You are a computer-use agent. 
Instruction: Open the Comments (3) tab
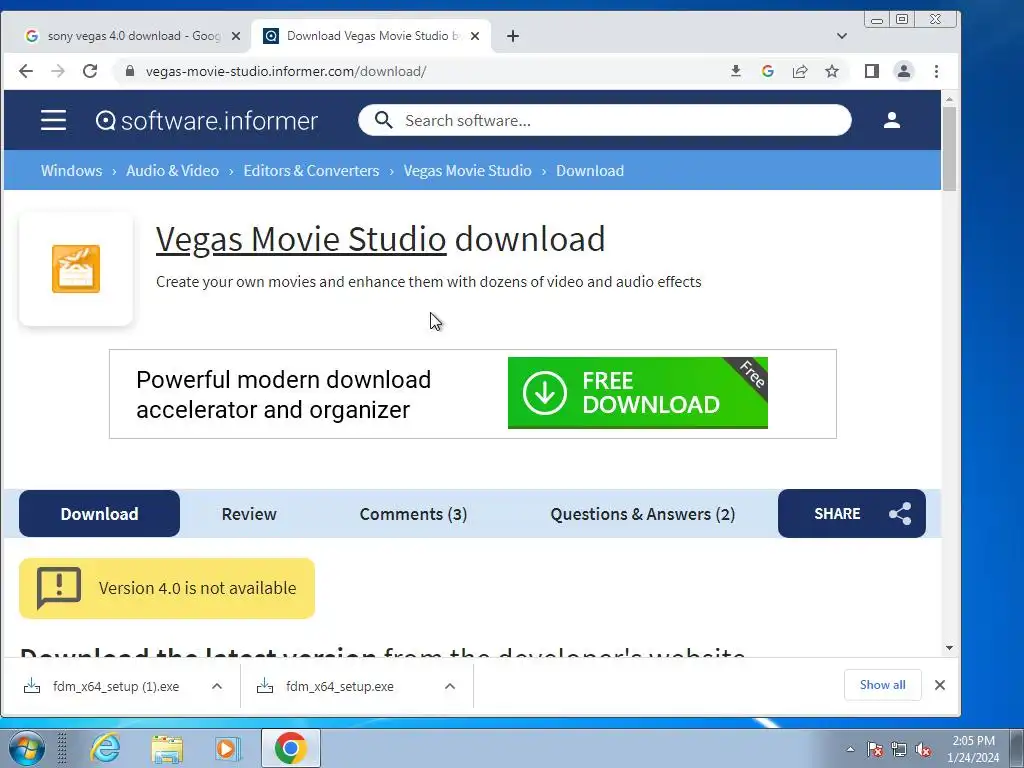coord(413,513)
